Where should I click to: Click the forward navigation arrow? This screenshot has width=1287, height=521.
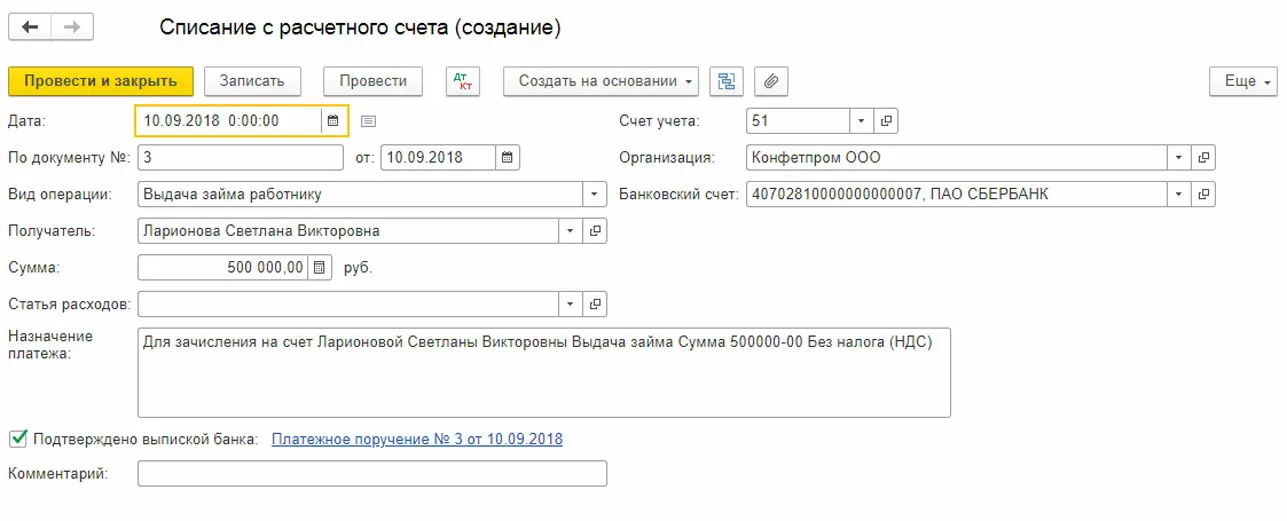tap(72, 28)
